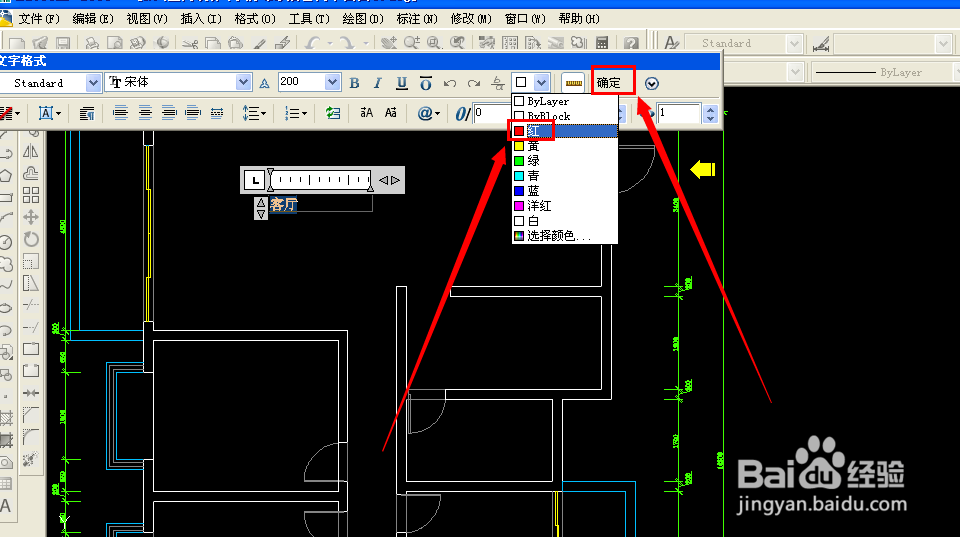Open paragraph settings dialog
The height and width of the screenshot is (537, 960).
[x=87, y=113]
